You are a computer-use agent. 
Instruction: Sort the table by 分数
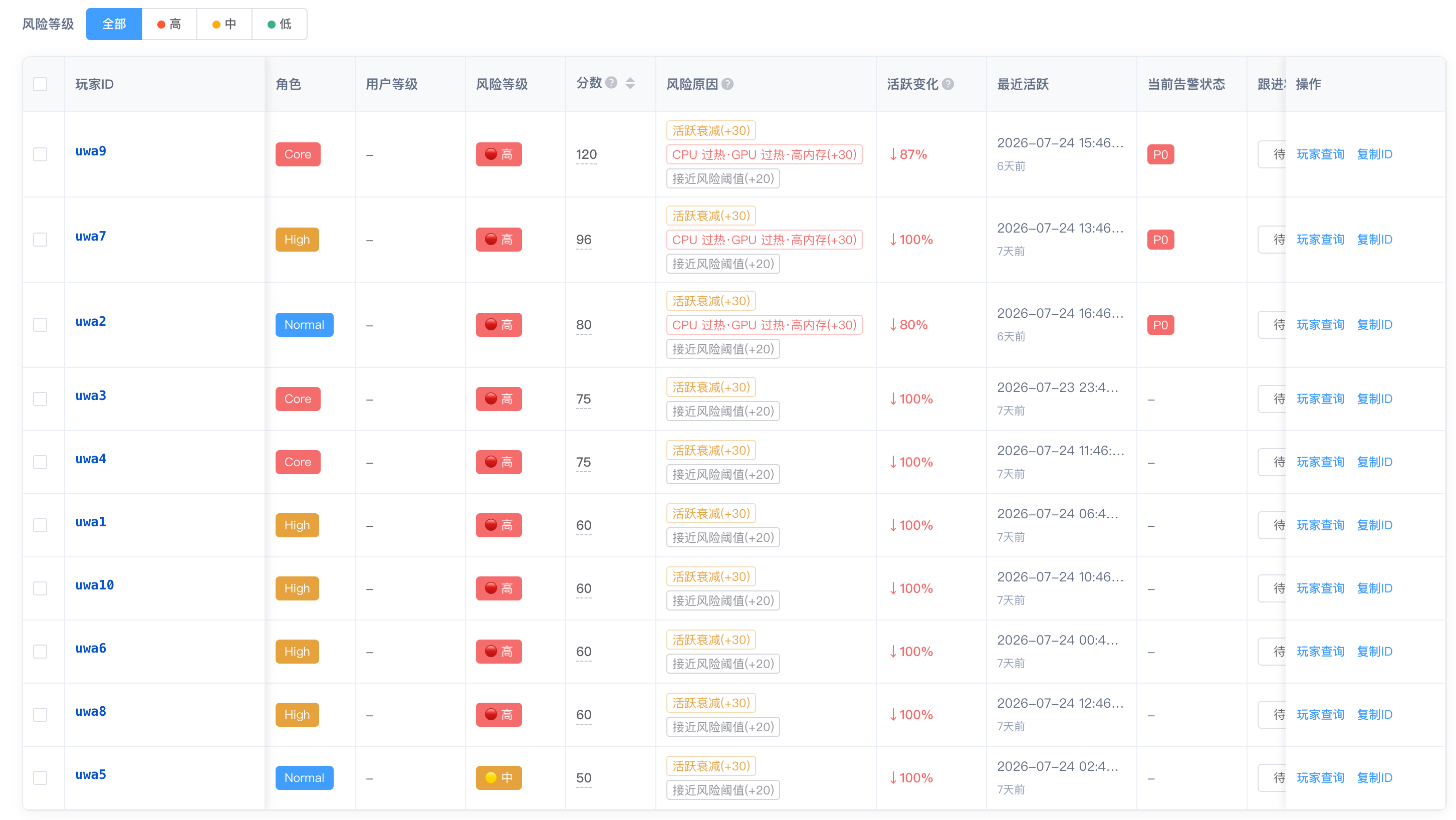pos(630,84)
